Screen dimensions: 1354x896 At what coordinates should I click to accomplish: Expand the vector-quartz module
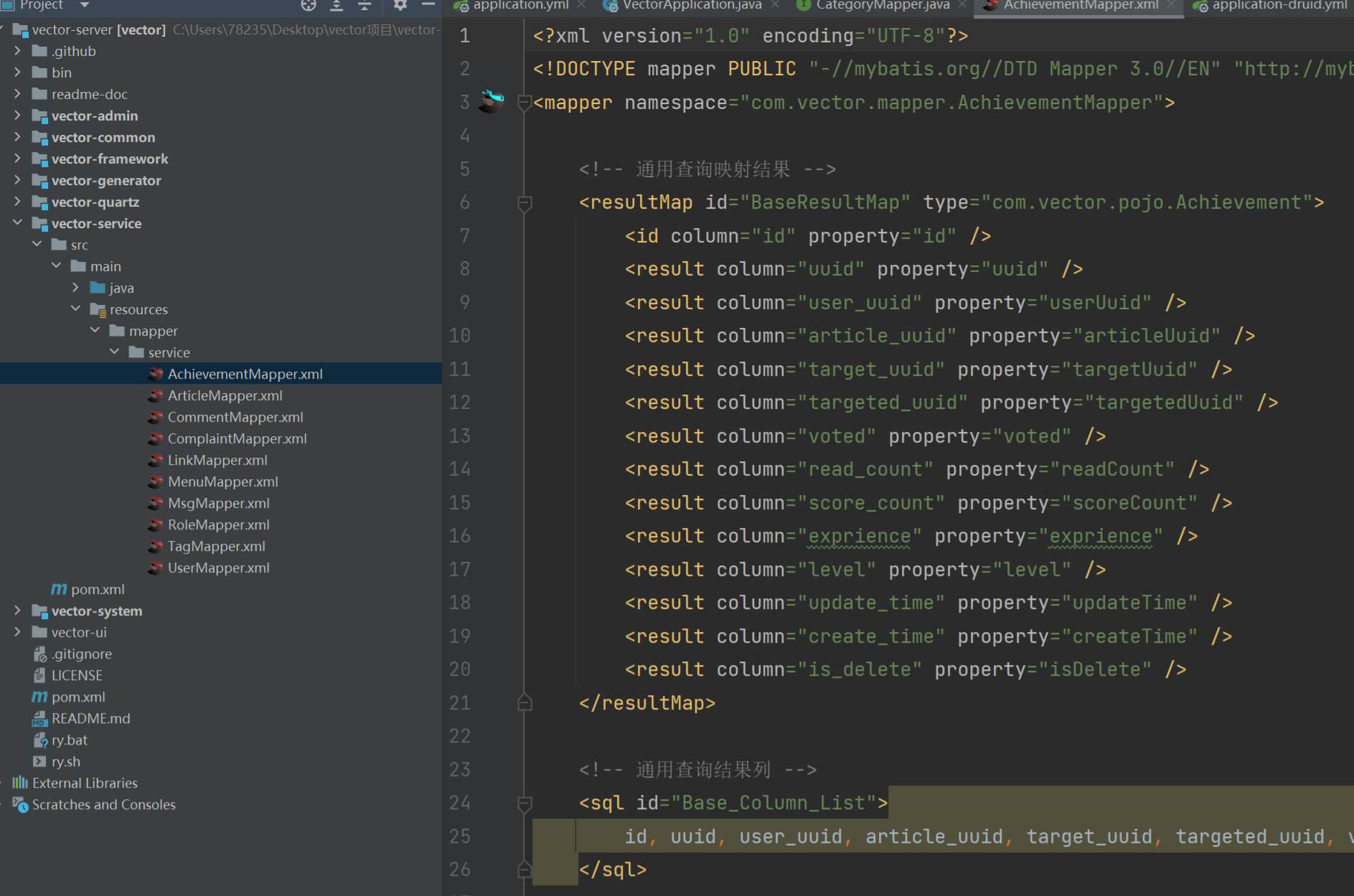[18, 202]
